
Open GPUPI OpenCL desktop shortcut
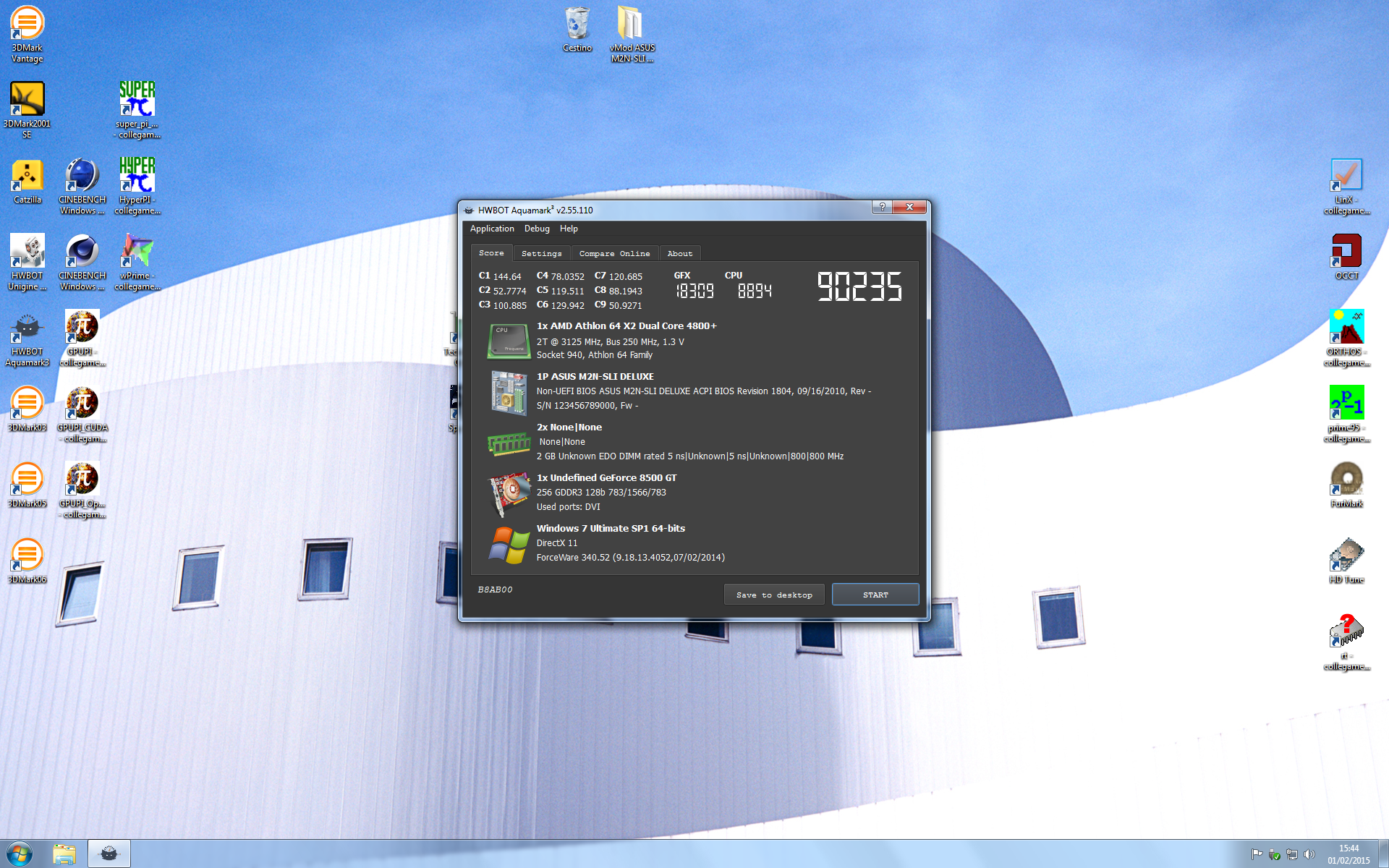click(x=82, y=490)
